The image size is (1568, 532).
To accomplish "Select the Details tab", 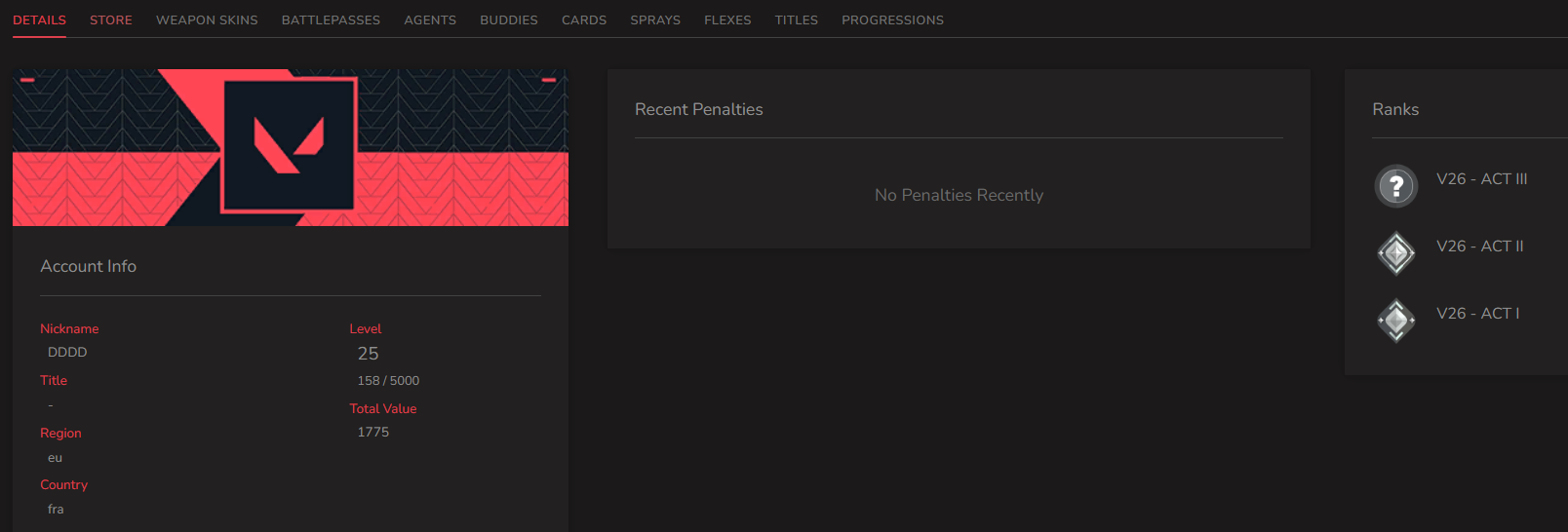I will (39, 19).
